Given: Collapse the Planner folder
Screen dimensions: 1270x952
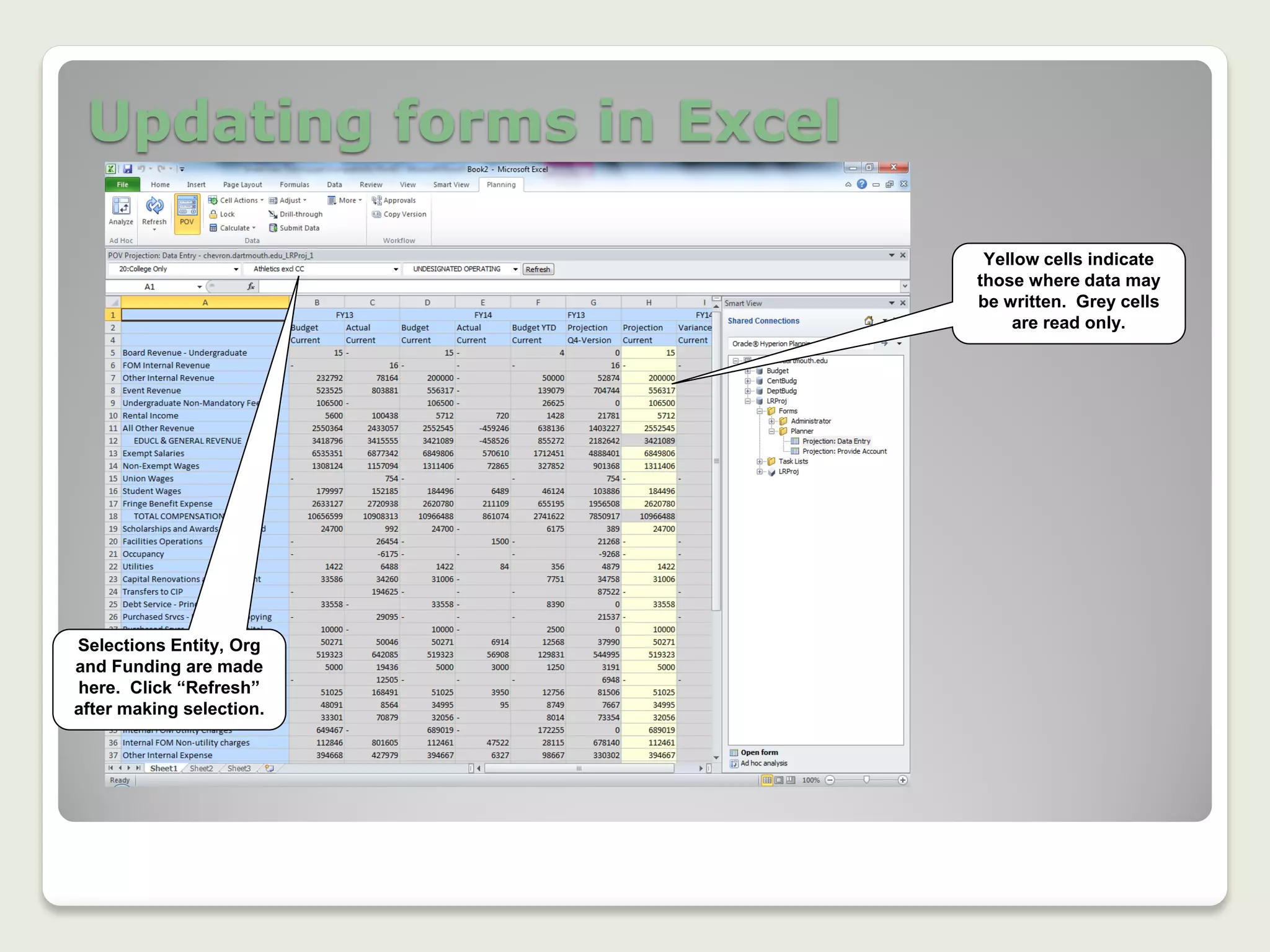Looking at the screenshot, I should (x=771, y=431).
